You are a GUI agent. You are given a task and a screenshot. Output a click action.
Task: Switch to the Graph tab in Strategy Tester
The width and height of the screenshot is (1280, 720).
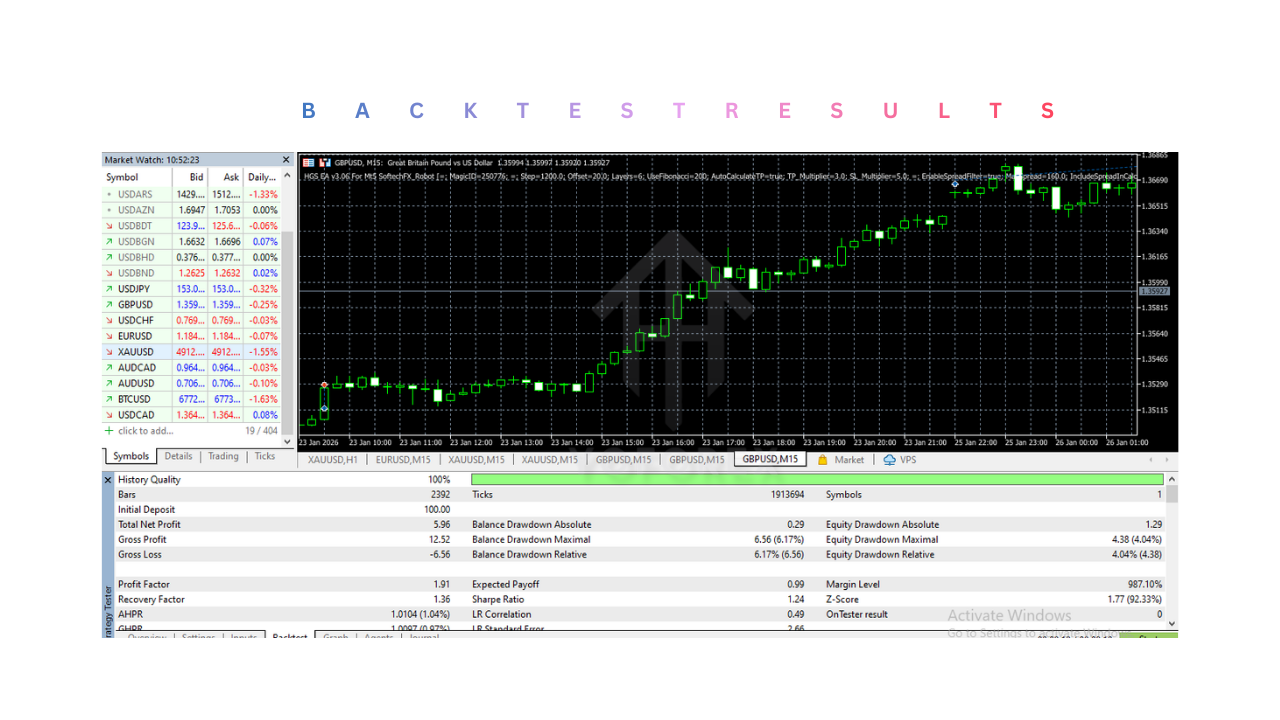(x=335, y=636)
